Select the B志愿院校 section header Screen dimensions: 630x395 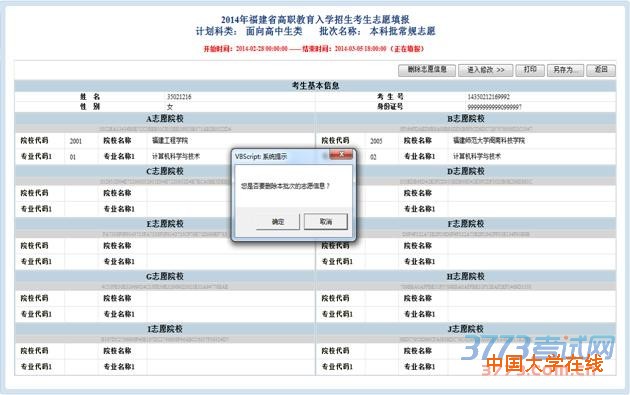pyautogui.click(x=466, y=119)
